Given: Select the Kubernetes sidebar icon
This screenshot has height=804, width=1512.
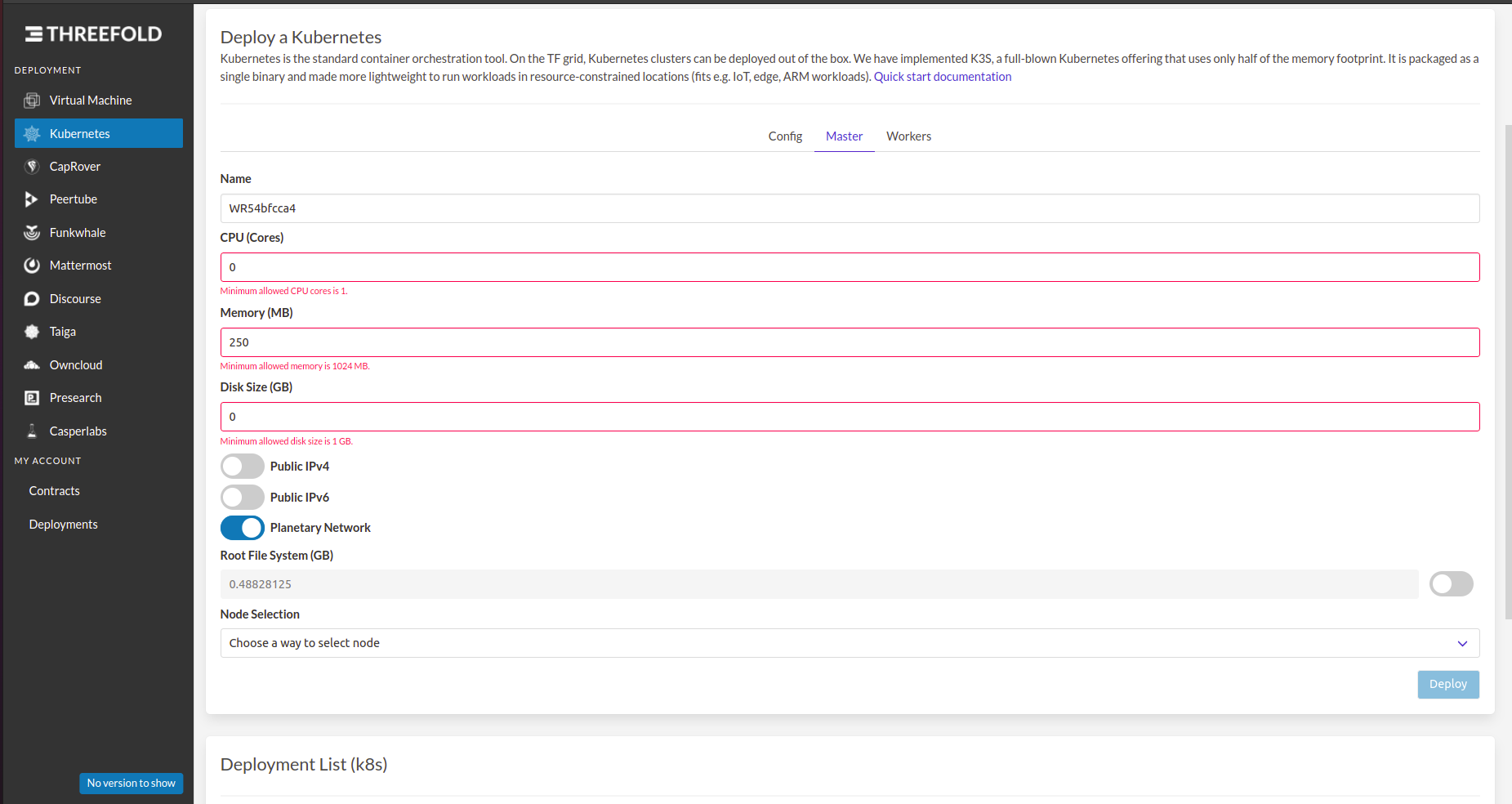Looking at the screenshot, I should tap(79, 133).
